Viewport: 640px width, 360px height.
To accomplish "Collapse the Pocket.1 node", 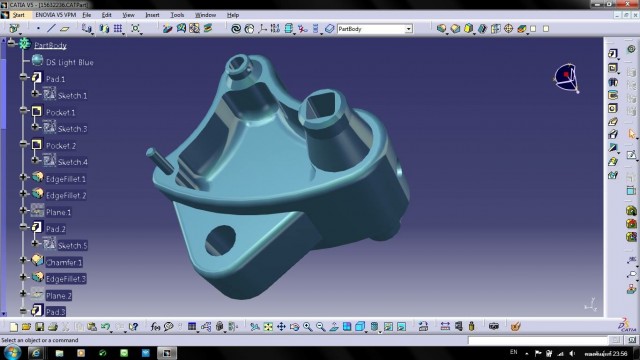I will pos(23,110).
